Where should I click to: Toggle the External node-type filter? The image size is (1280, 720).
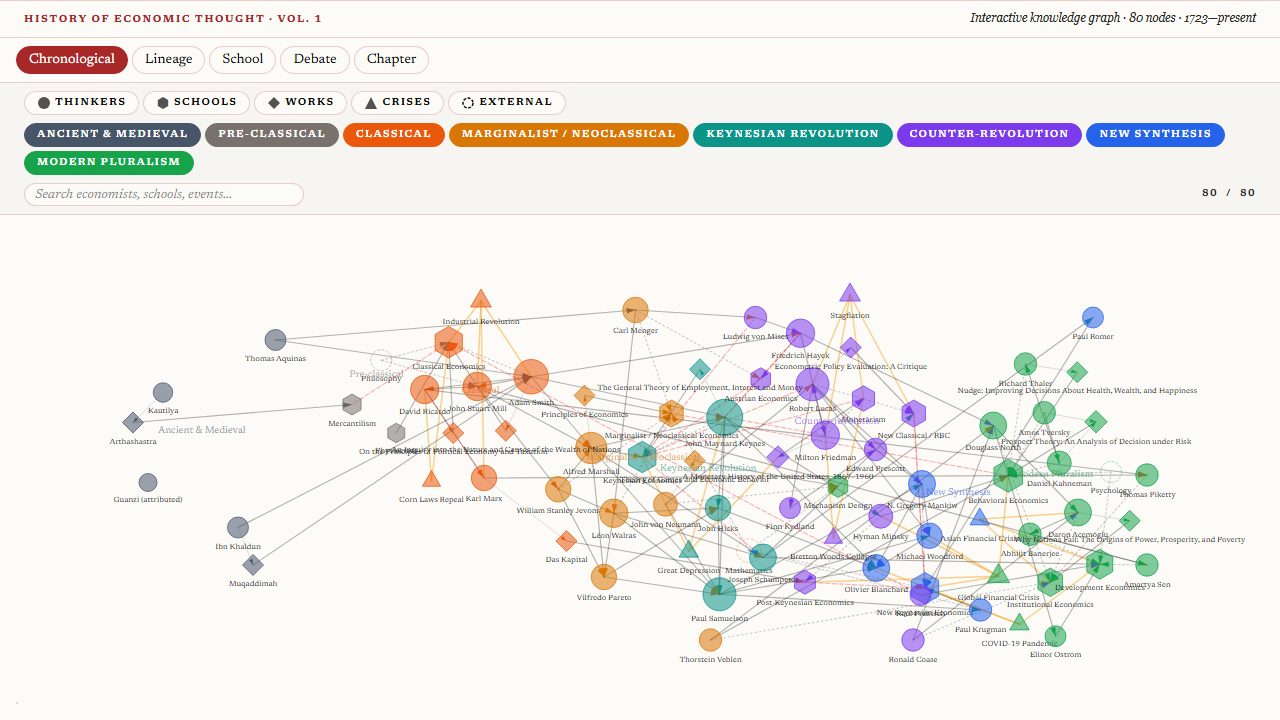[x=507, y=102]
